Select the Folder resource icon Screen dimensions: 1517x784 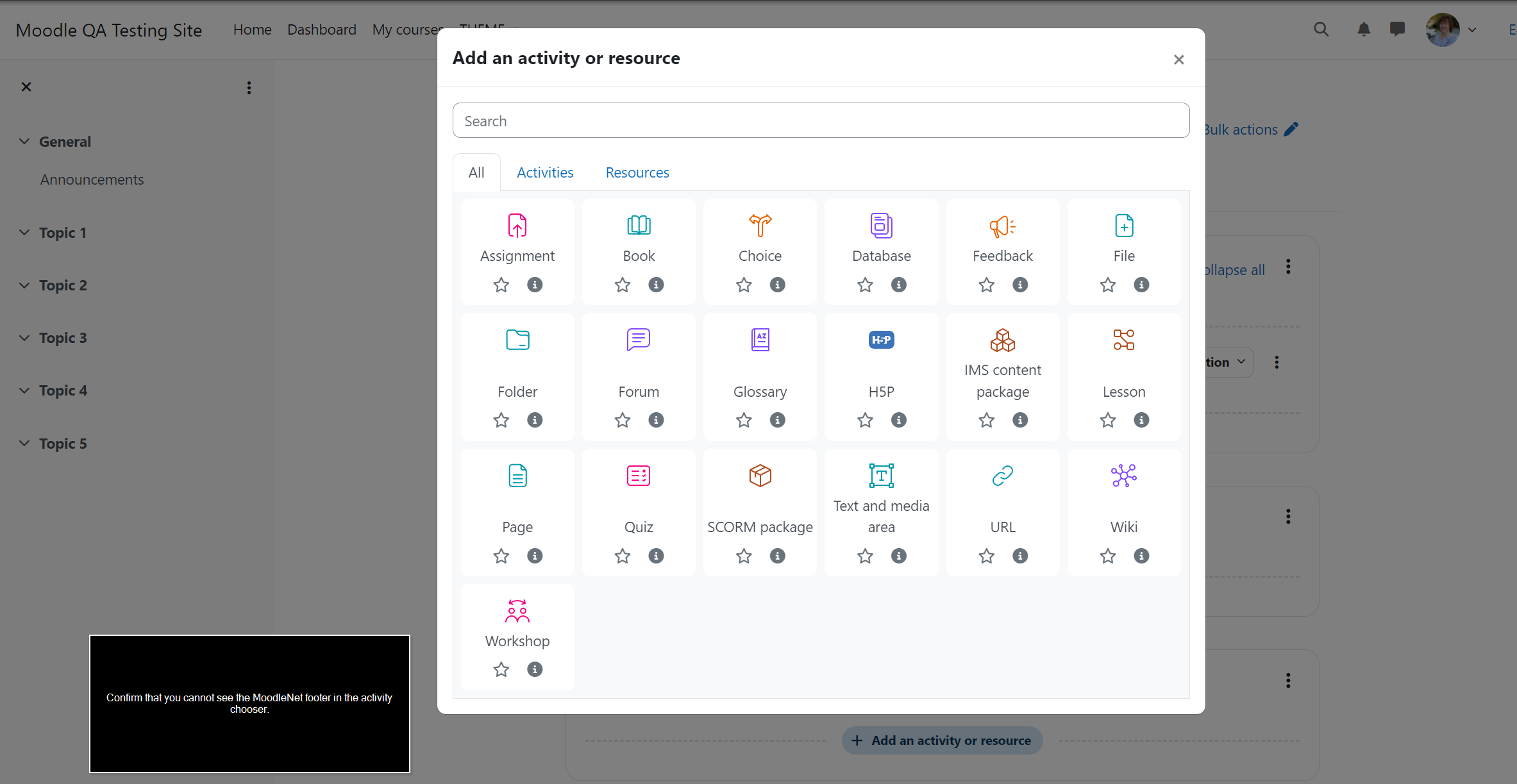pyautogui.click(x=517, y=340)
